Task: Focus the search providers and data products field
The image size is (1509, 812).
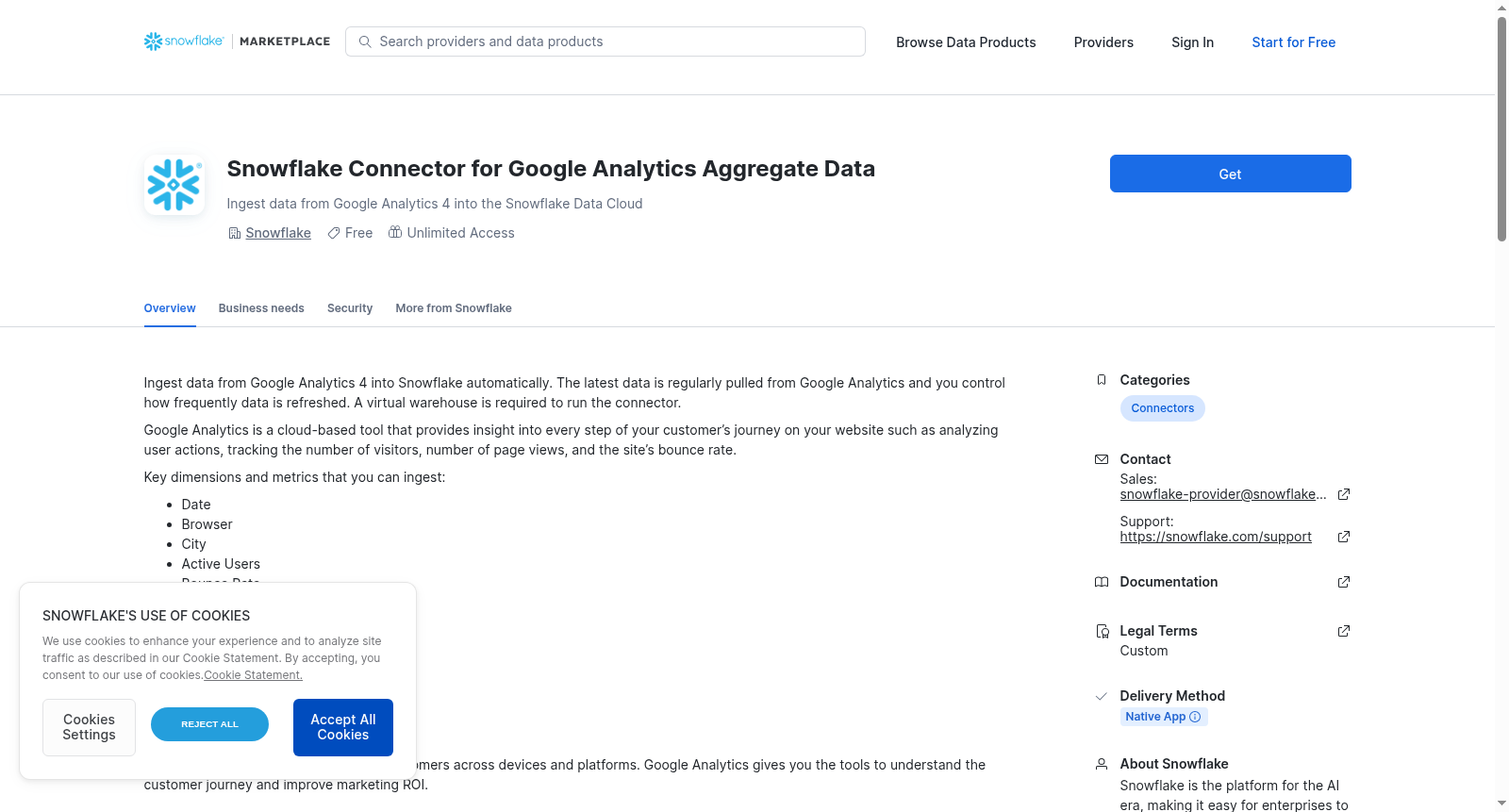Action: 605,41
